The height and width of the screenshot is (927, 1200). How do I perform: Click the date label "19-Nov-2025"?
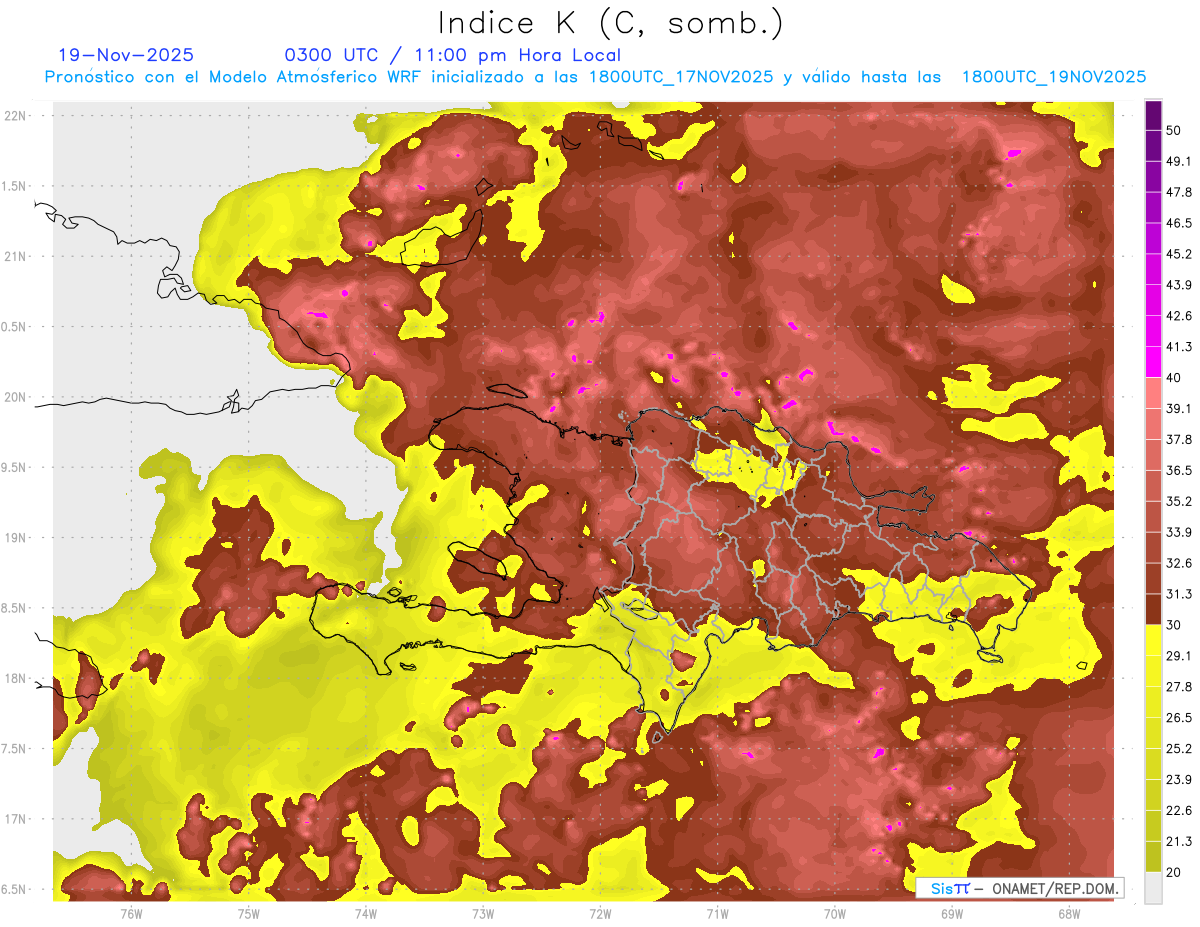coord(126,55)
